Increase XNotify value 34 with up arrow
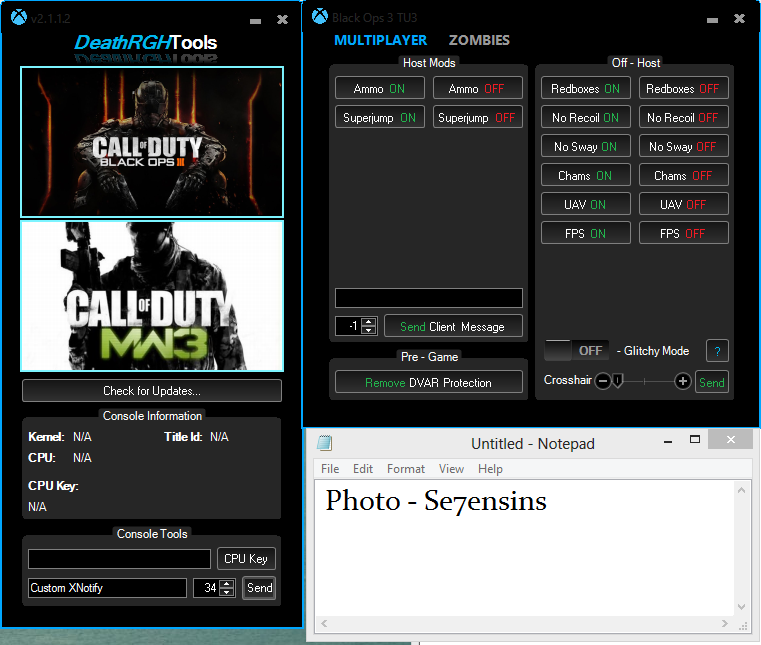The height and width of the screenshot is (645, 761). point(227,583)
